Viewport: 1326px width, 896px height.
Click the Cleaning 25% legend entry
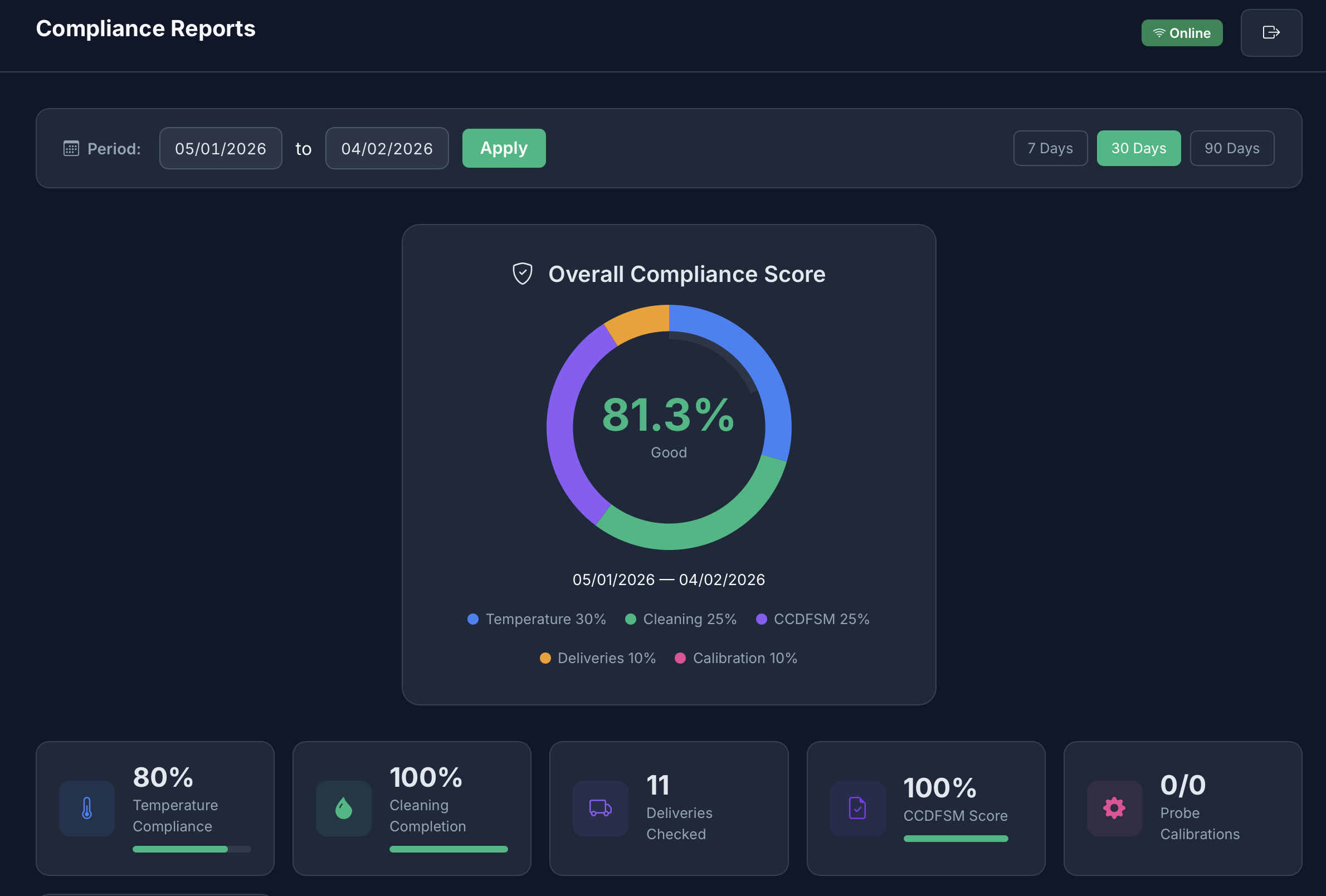[x=681, y=619]
